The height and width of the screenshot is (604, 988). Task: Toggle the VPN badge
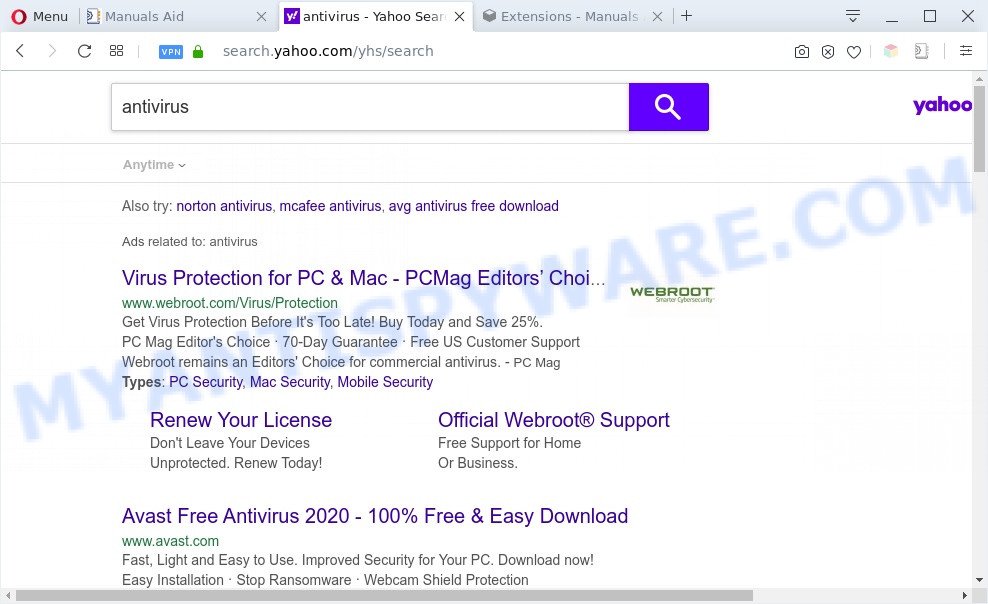[171, 52]
